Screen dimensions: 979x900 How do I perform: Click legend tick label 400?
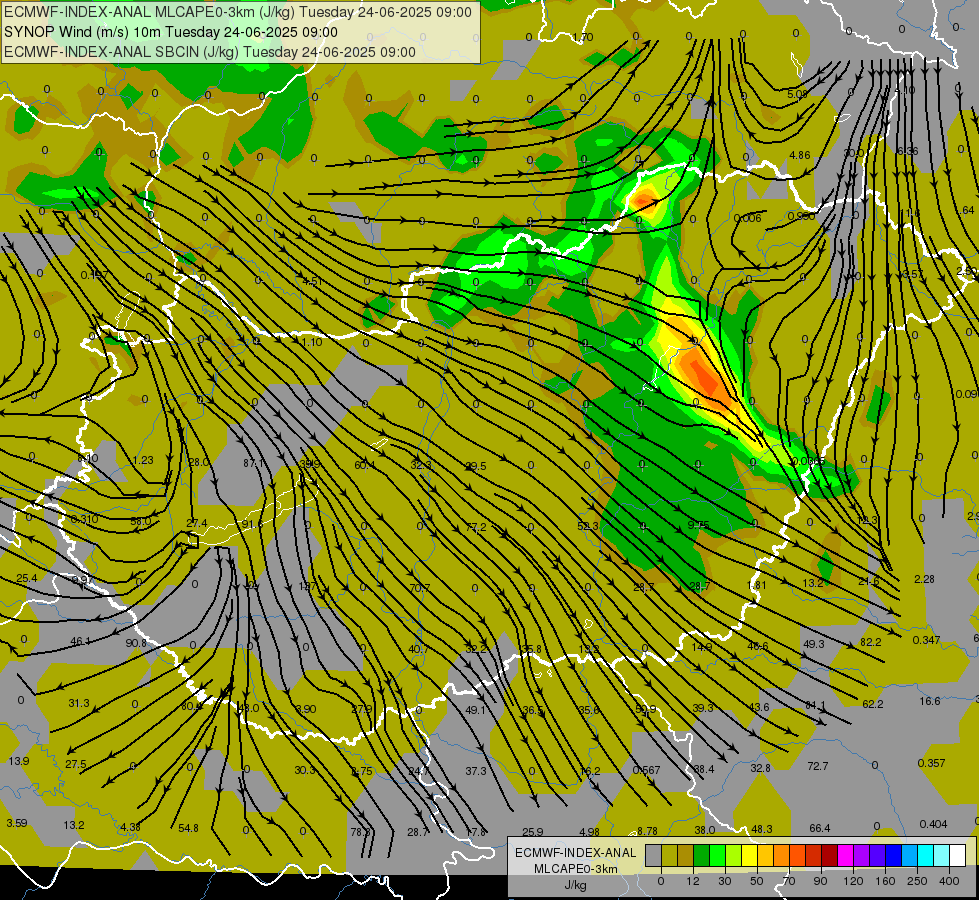[x=949, y=881]
